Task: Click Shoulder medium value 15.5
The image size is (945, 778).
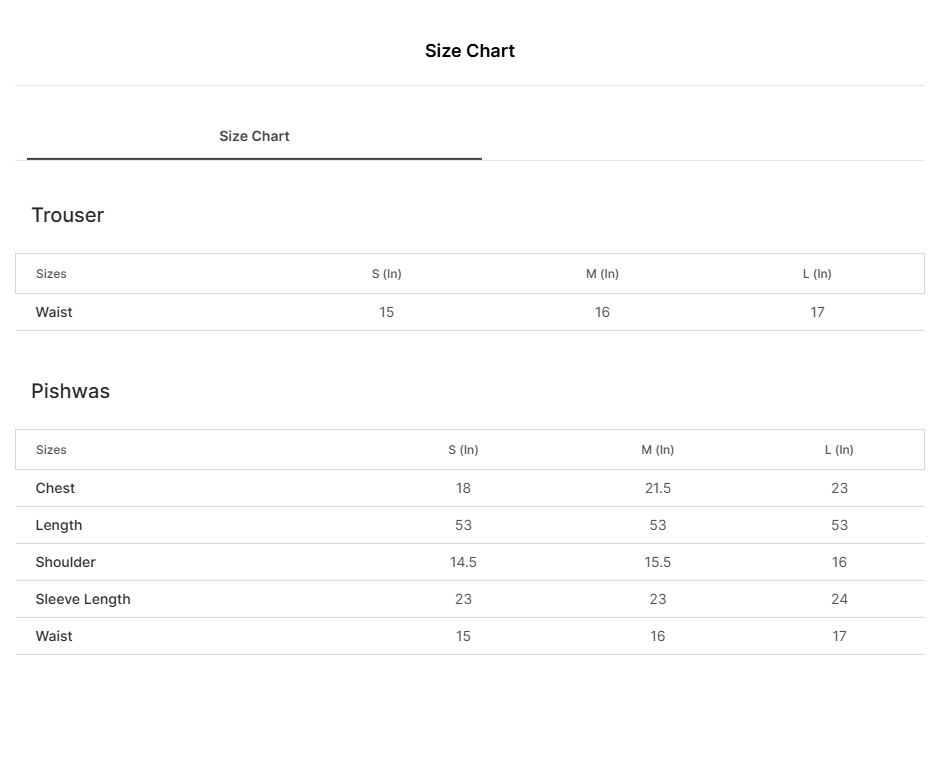Action: click(x=658, y=562)
